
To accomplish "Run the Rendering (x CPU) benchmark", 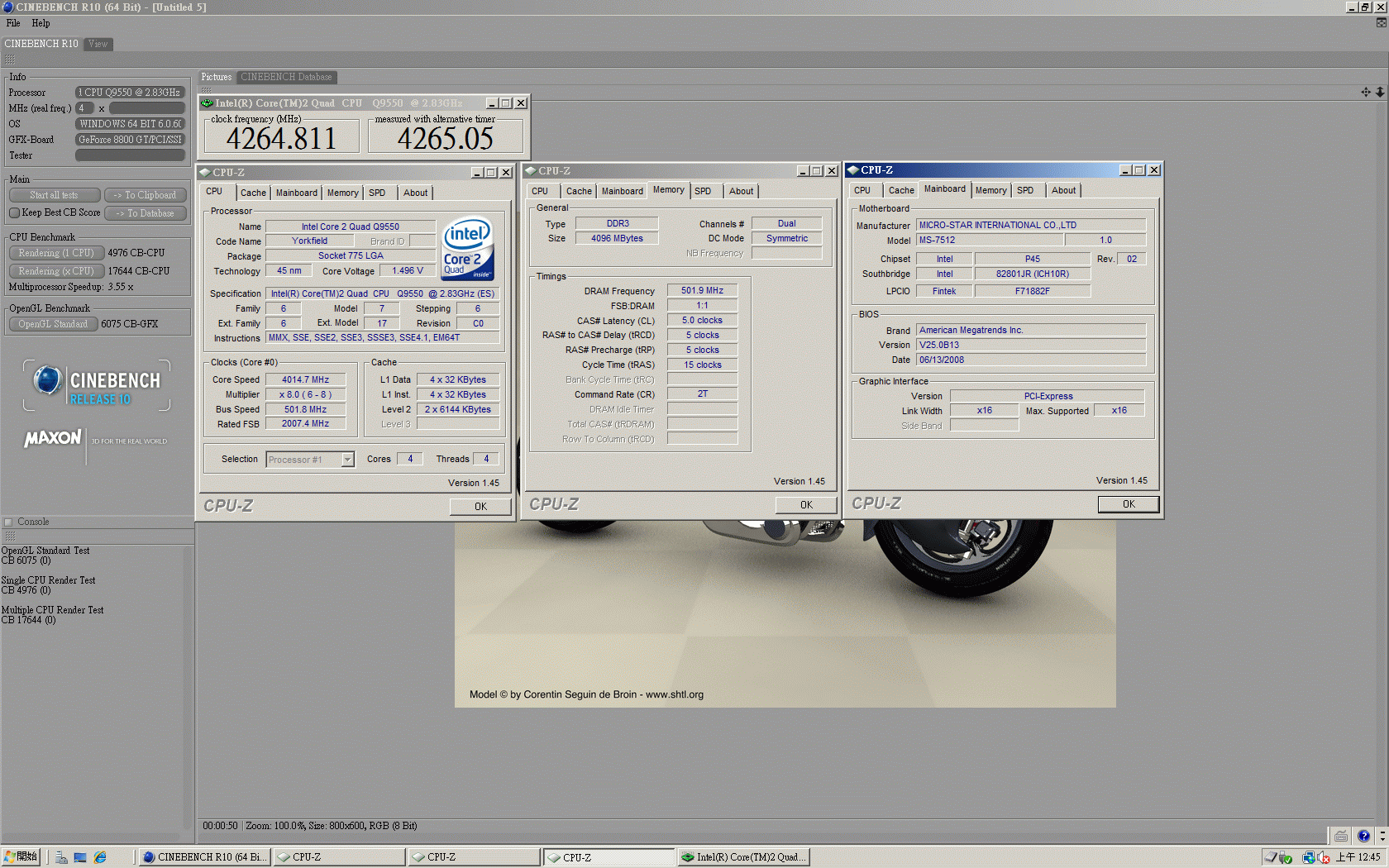I will coord(56,271).
